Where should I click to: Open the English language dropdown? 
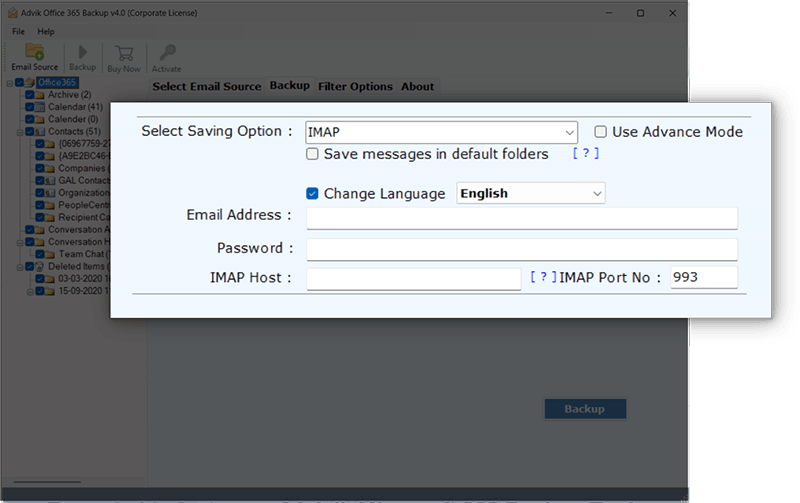click(x=531, y=193)
